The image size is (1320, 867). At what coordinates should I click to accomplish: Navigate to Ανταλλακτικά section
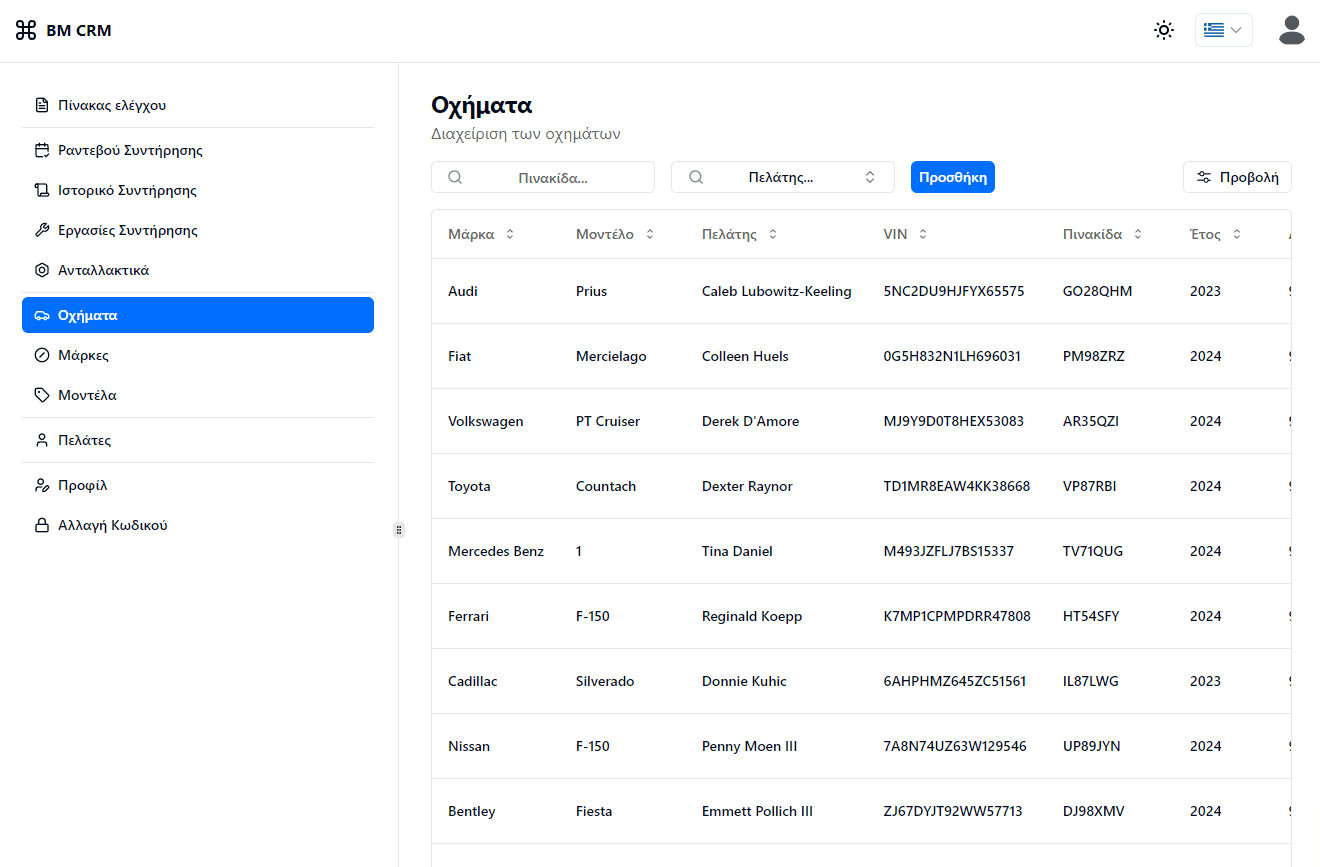coord(198,270)
